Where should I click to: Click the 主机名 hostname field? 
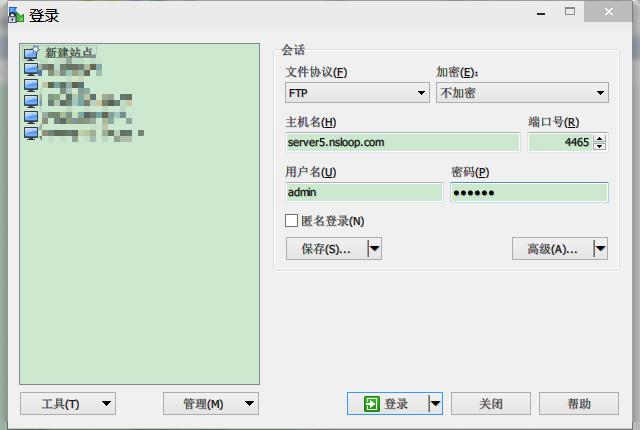click(402, 142)
